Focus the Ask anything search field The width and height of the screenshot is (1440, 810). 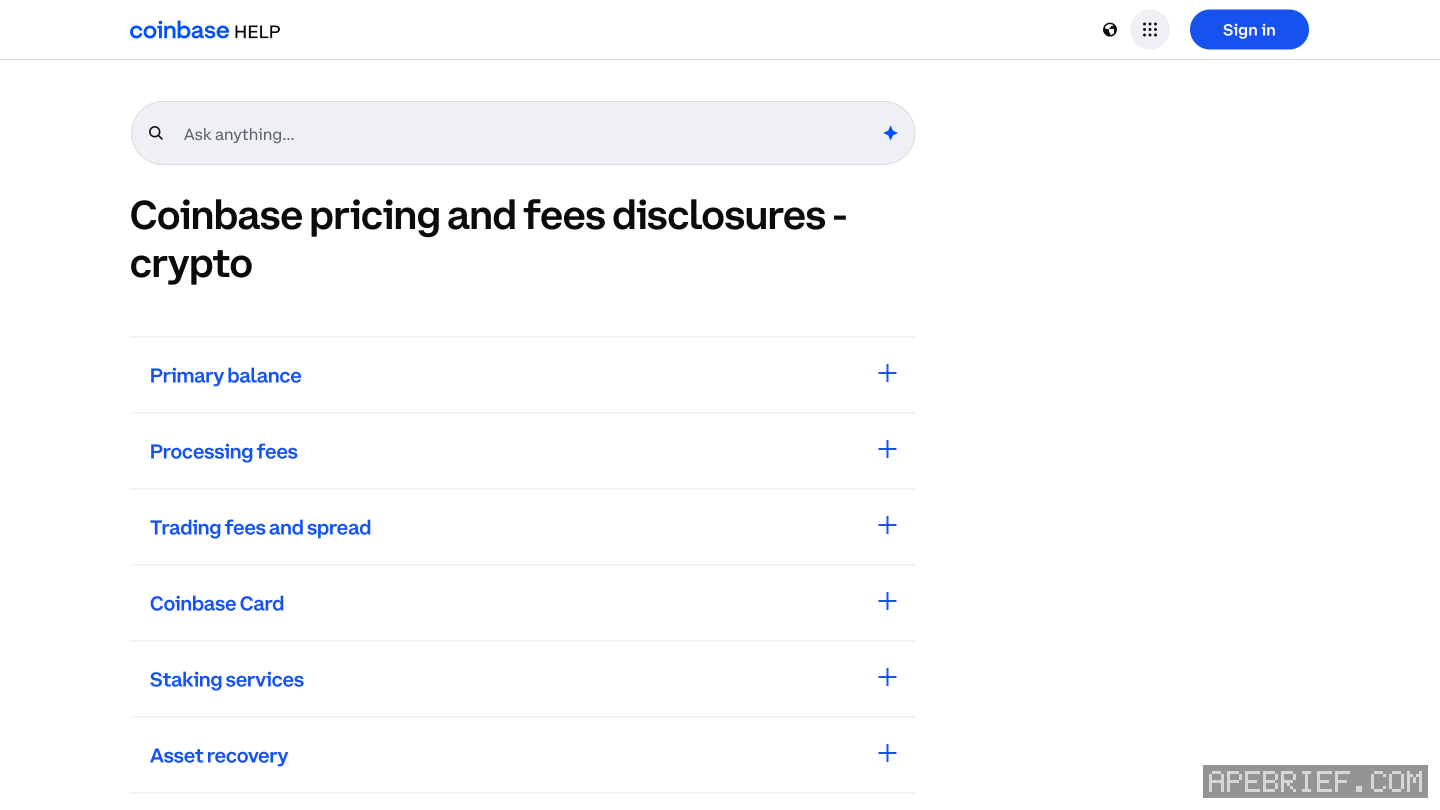(x=523, y=133)
